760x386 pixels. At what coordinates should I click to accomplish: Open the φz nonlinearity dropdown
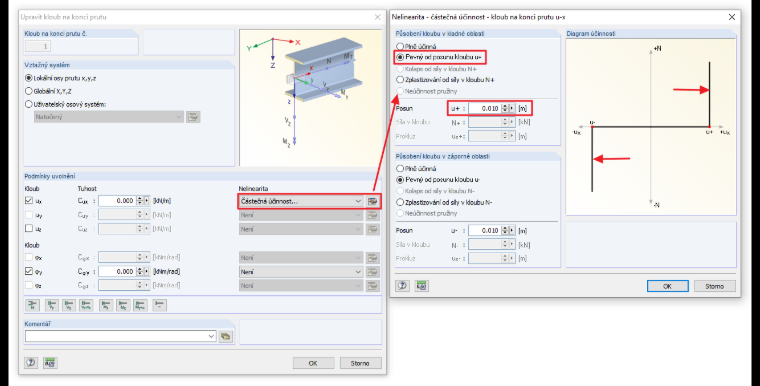pos(301,286)
